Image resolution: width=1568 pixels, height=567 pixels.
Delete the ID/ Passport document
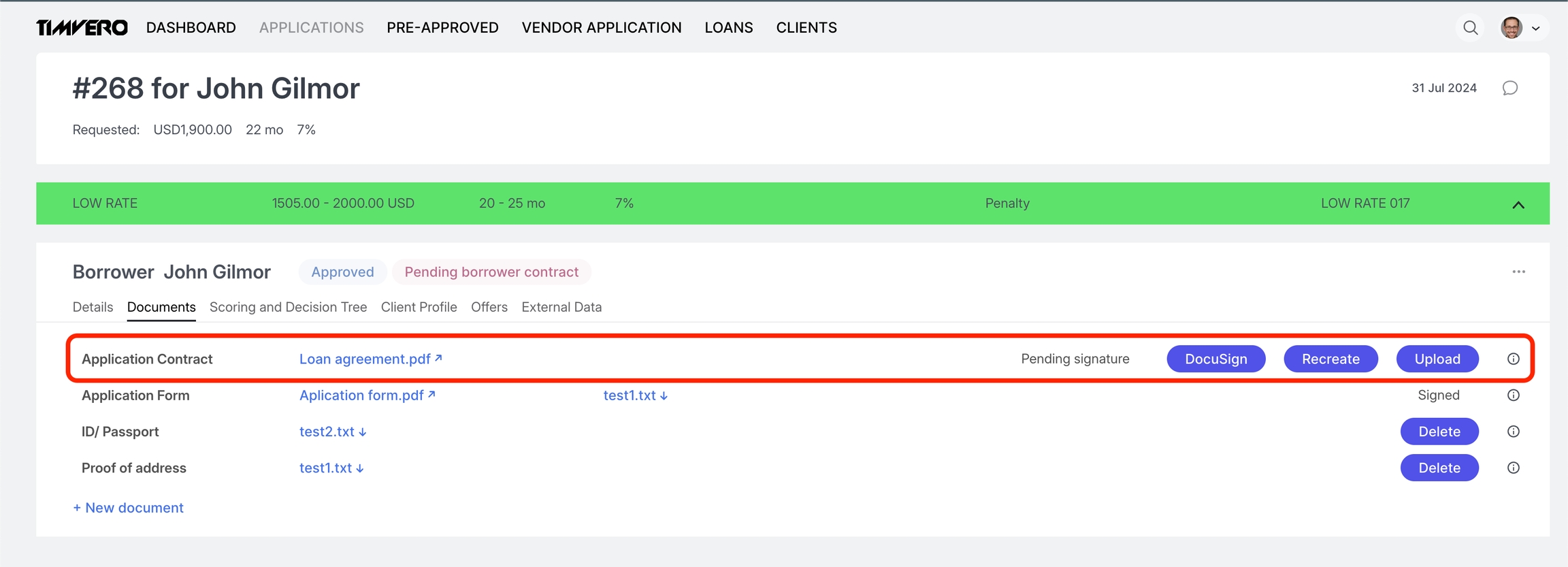tap(1439, 432)
